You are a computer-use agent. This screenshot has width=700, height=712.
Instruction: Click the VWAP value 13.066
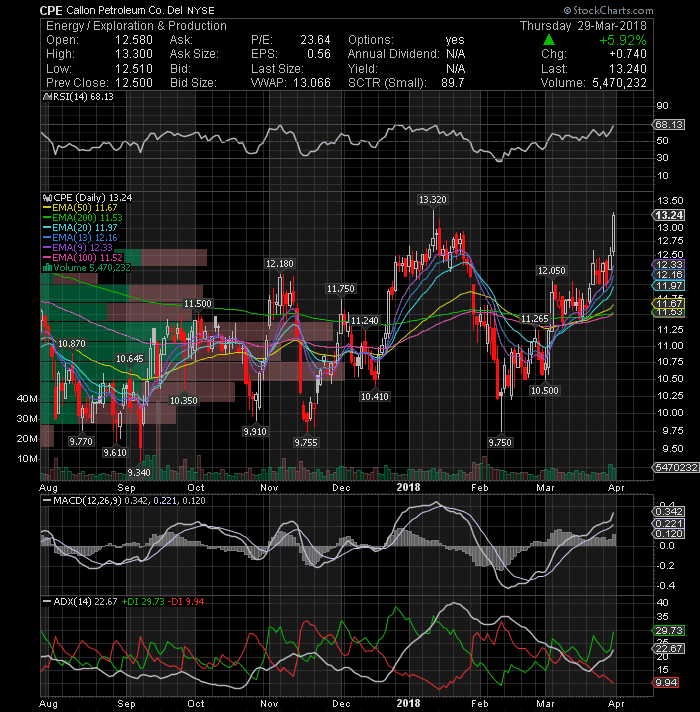pos(312,83)
